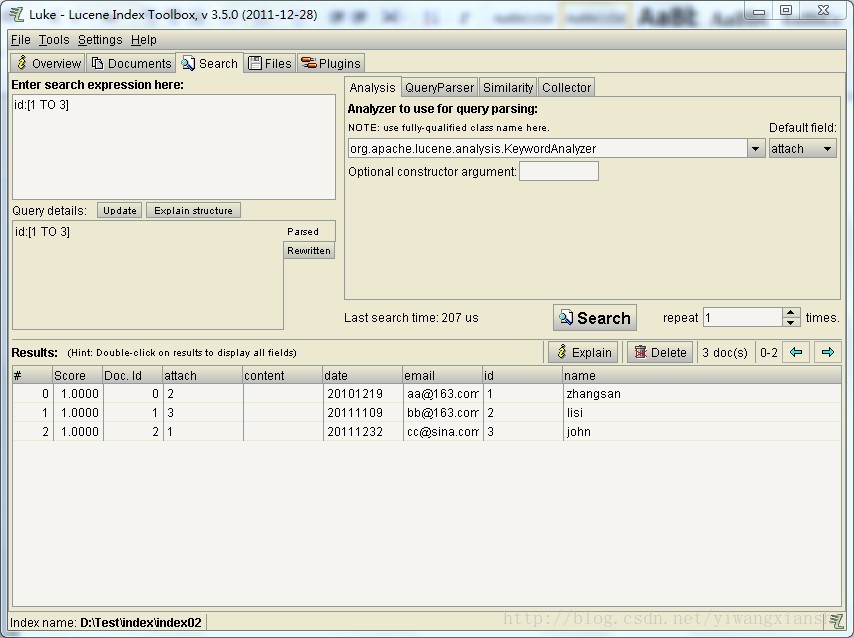The height and width of the screenshot is (638, 854).
Task: Open the Tools menu
Action: [x=54, y=40]
